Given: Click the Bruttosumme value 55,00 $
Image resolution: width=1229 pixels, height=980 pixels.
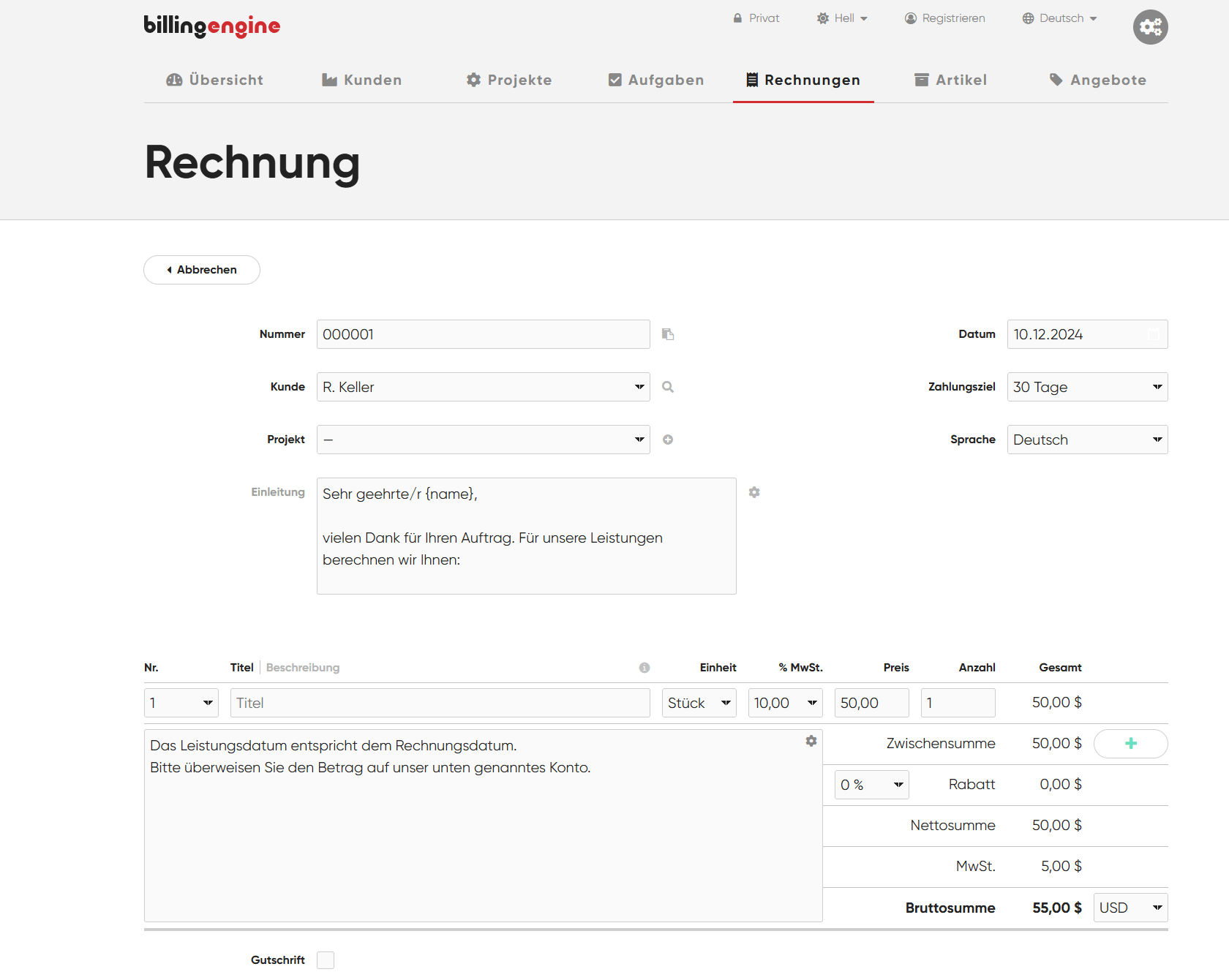Looking at the screenshot, I should [1057, 908].
